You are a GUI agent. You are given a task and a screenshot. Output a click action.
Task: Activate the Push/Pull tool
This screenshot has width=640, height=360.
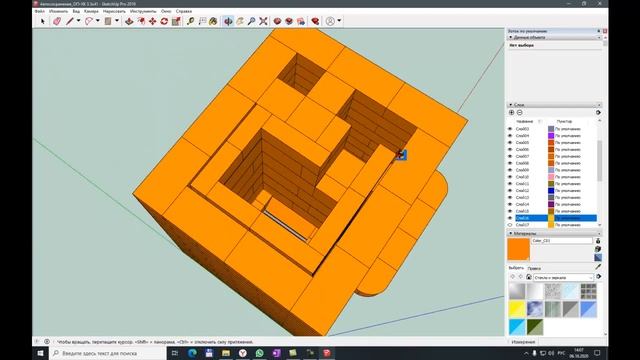tap(129, 21)
